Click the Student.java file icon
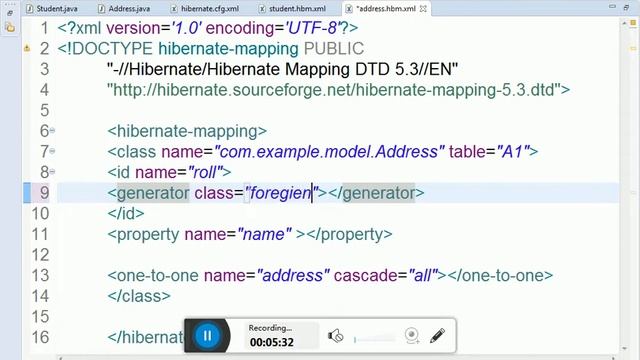The width and height of the screenshot is (640, 360). (x=29, y=9)
